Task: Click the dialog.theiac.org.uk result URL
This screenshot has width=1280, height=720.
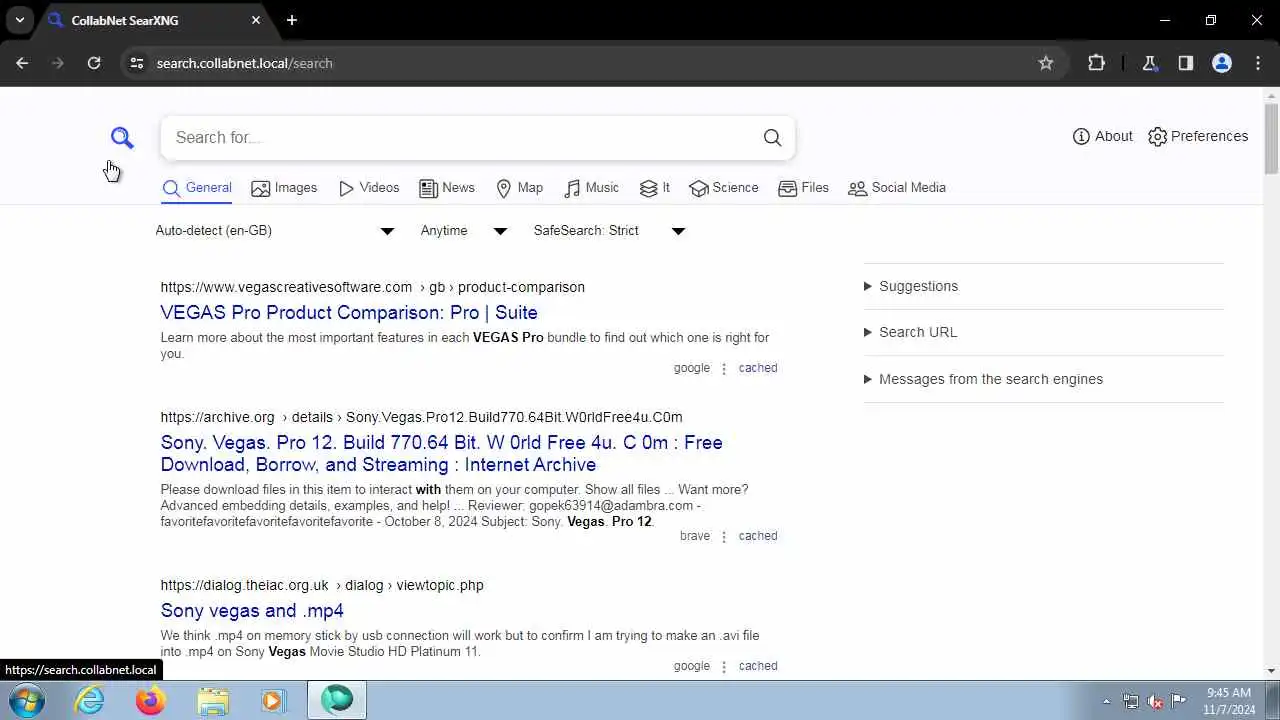Action: tap(322, 585)
